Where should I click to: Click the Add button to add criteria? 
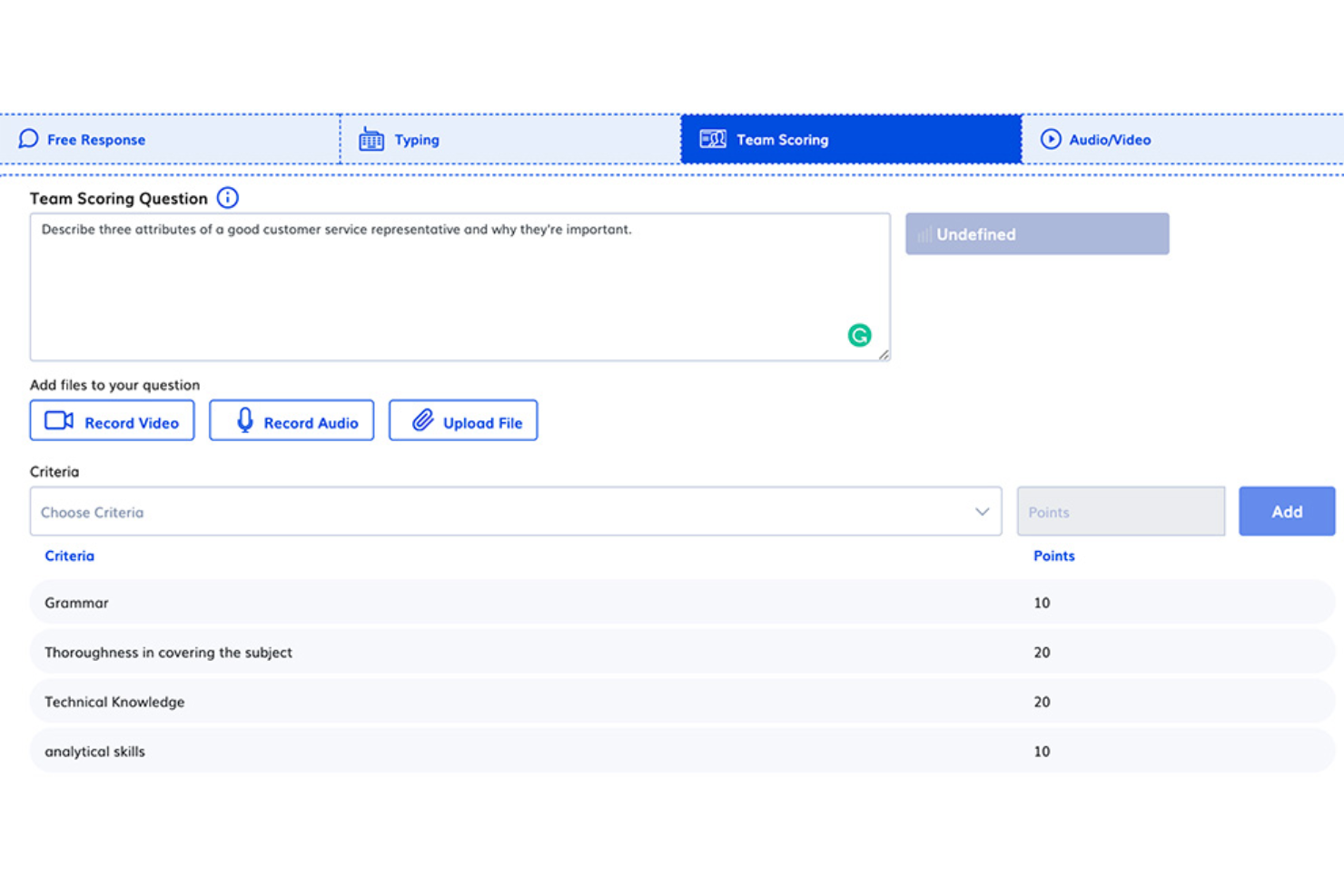click(1287, 511)
